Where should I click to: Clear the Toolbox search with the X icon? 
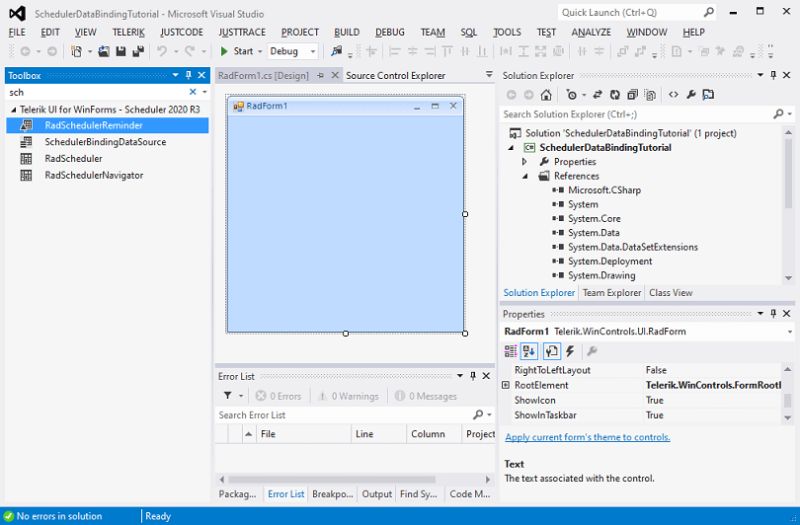tap(192, 92)
